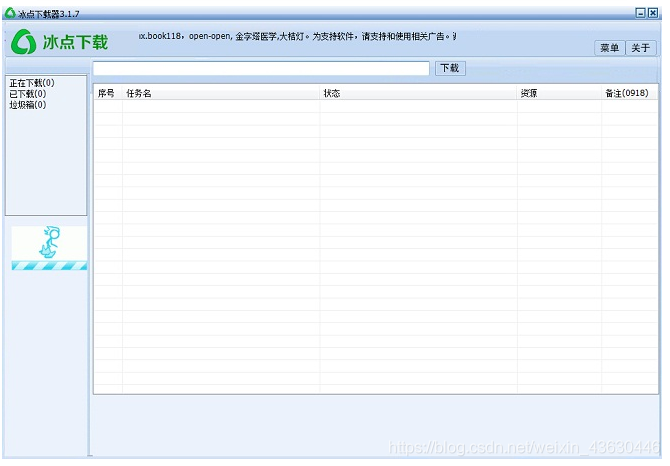Screen dimensions: 670x466
Task: Click the small title bar app icon
Action: (10, 13)
